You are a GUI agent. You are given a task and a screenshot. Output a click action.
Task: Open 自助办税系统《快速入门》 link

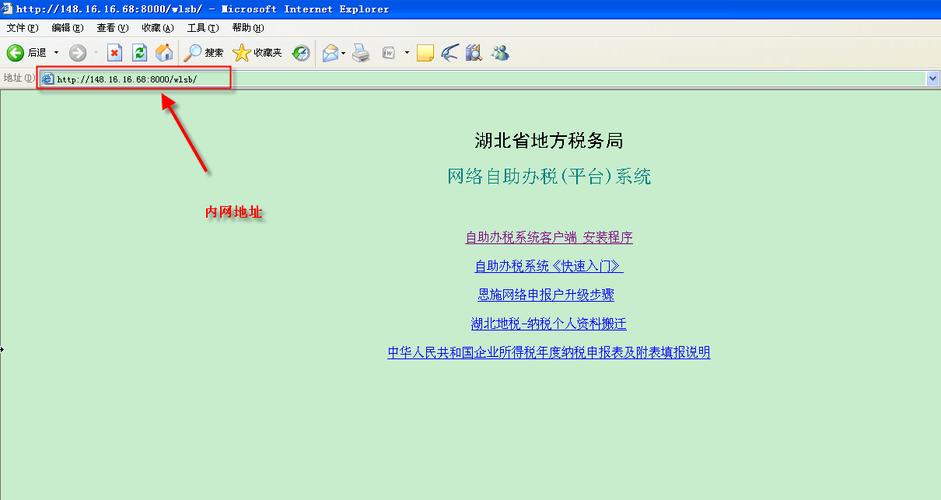(x=549, y=266)
